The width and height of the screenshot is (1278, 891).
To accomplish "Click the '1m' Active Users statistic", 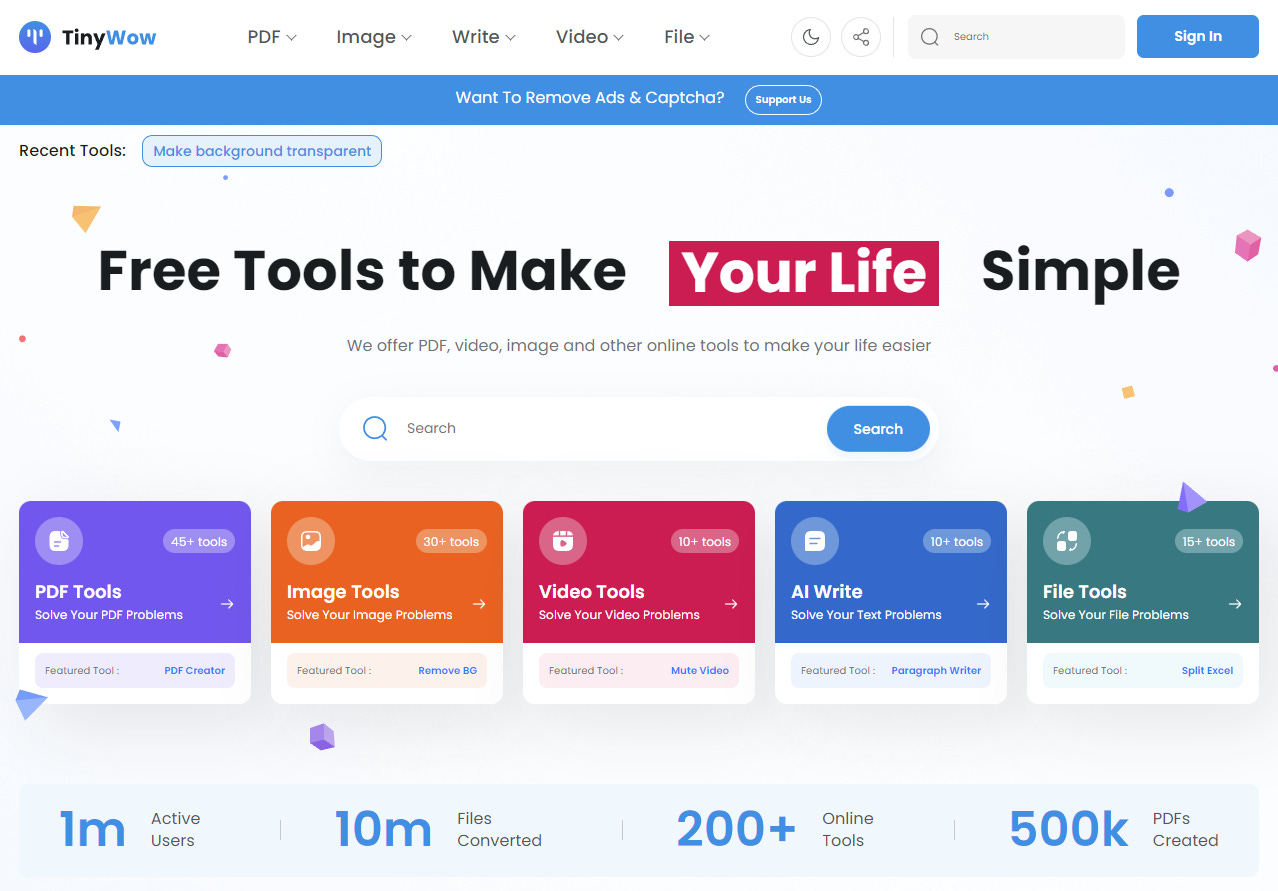I will coord(92,829).
